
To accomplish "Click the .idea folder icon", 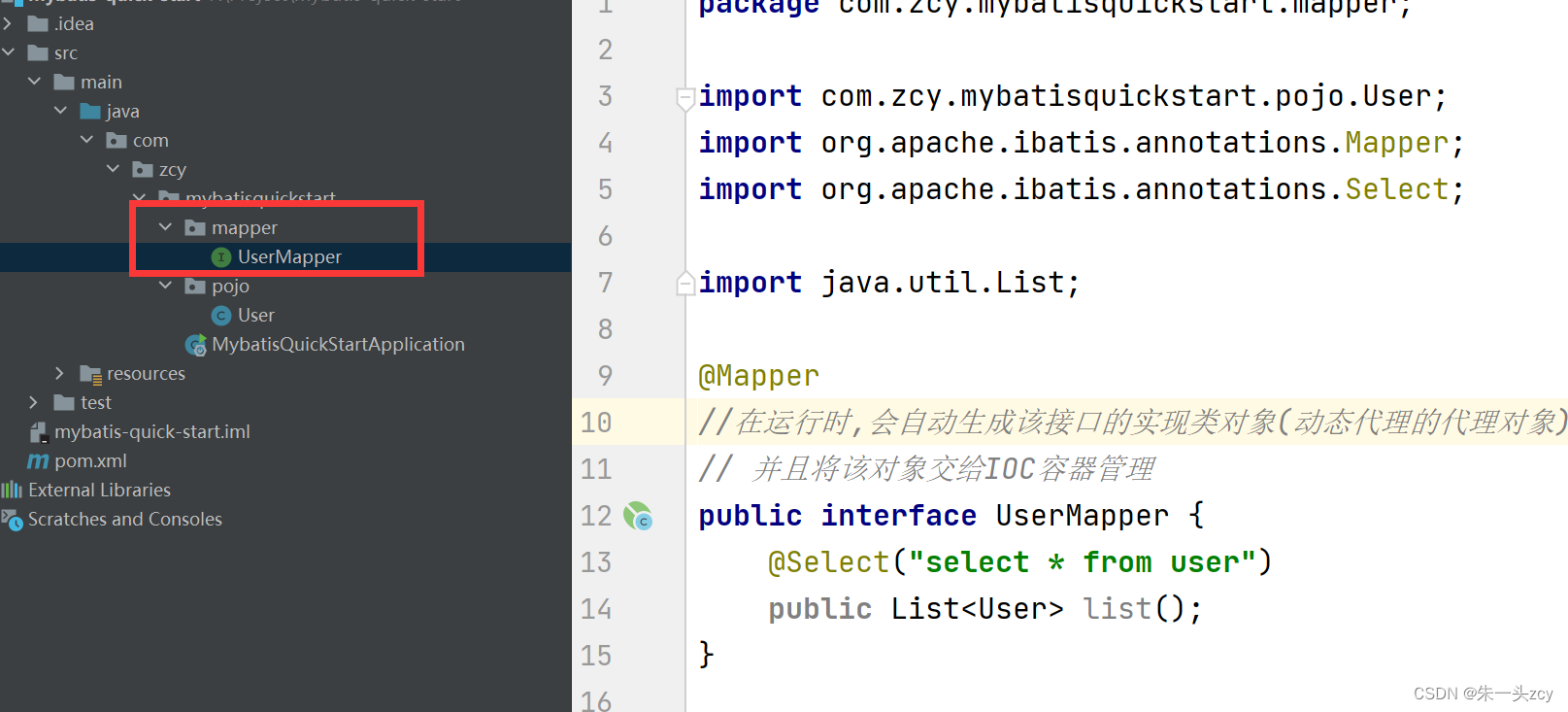I will 38,23.
